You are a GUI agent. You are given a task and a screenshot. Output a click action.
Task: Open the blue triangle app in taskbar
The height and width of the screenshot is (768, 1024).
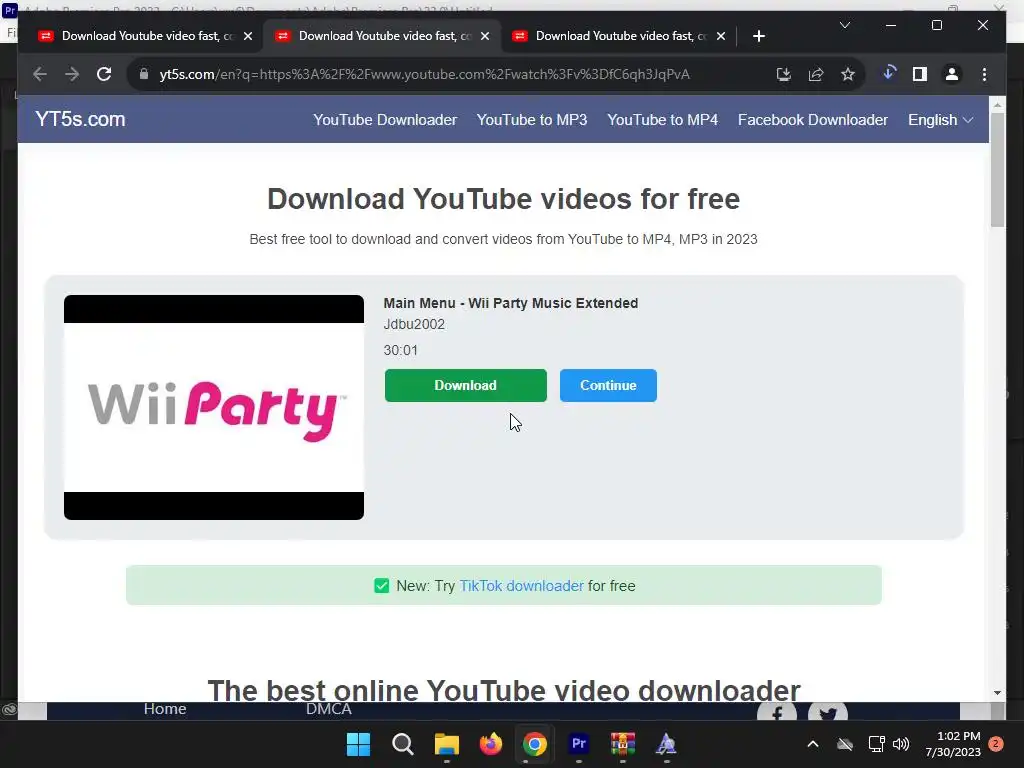coord(666,744)
